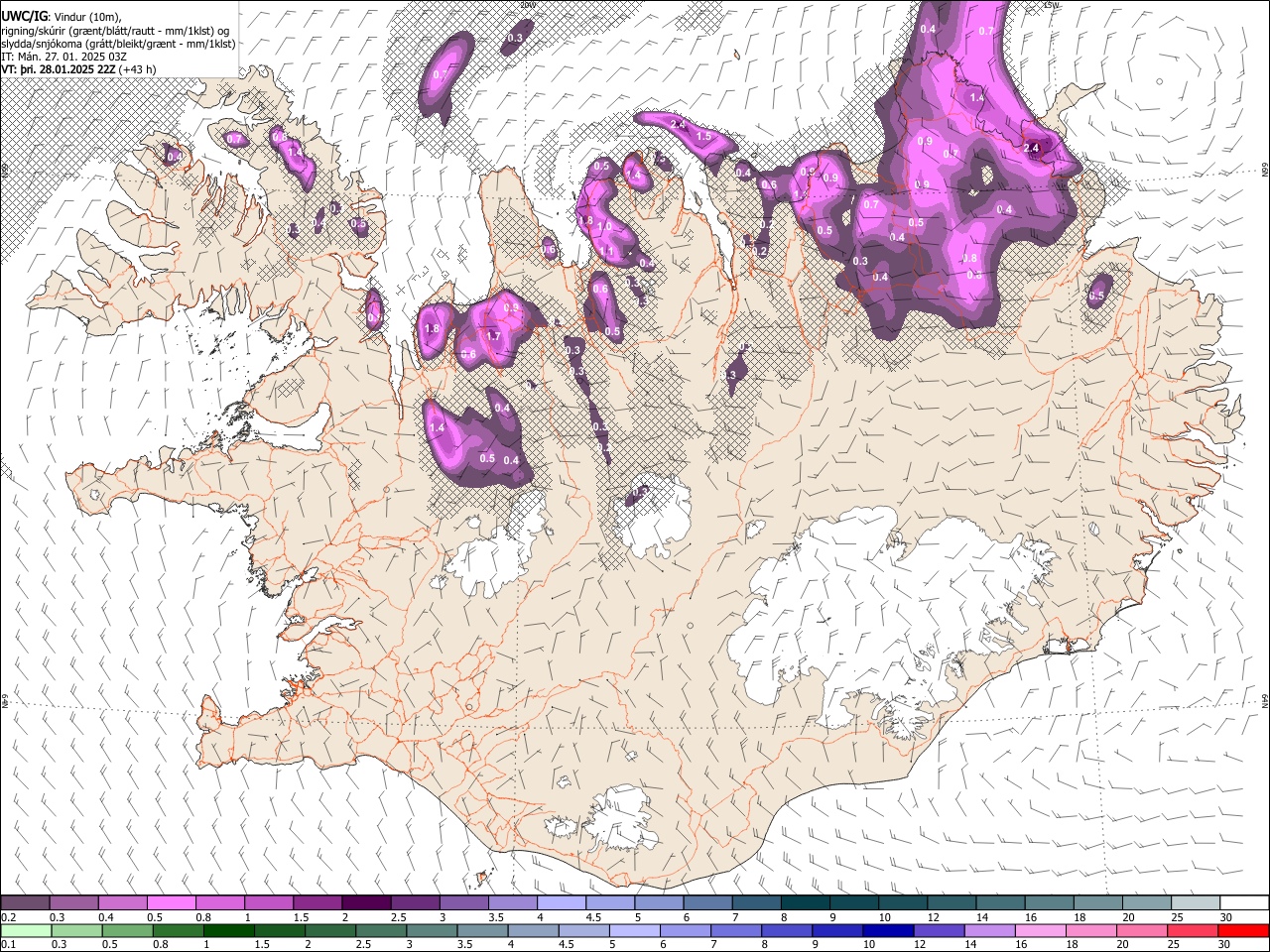Viewport: 1270px width, 952px height.
Task: Pick the palest green swatch right of label 0.1
Action: pyautogui.click(x=26, y=930)
